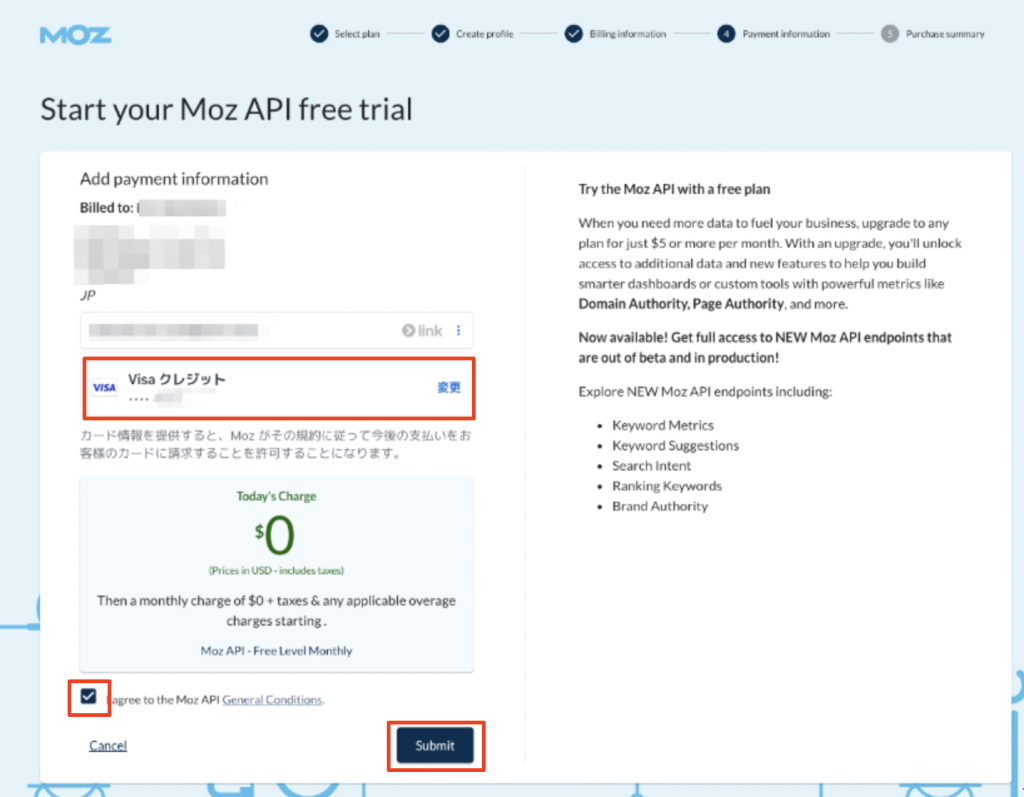This screenshot has height=797, width=1024.
Task: Open the three-dot options menu beside Link
Action: (x=459, y=331)
